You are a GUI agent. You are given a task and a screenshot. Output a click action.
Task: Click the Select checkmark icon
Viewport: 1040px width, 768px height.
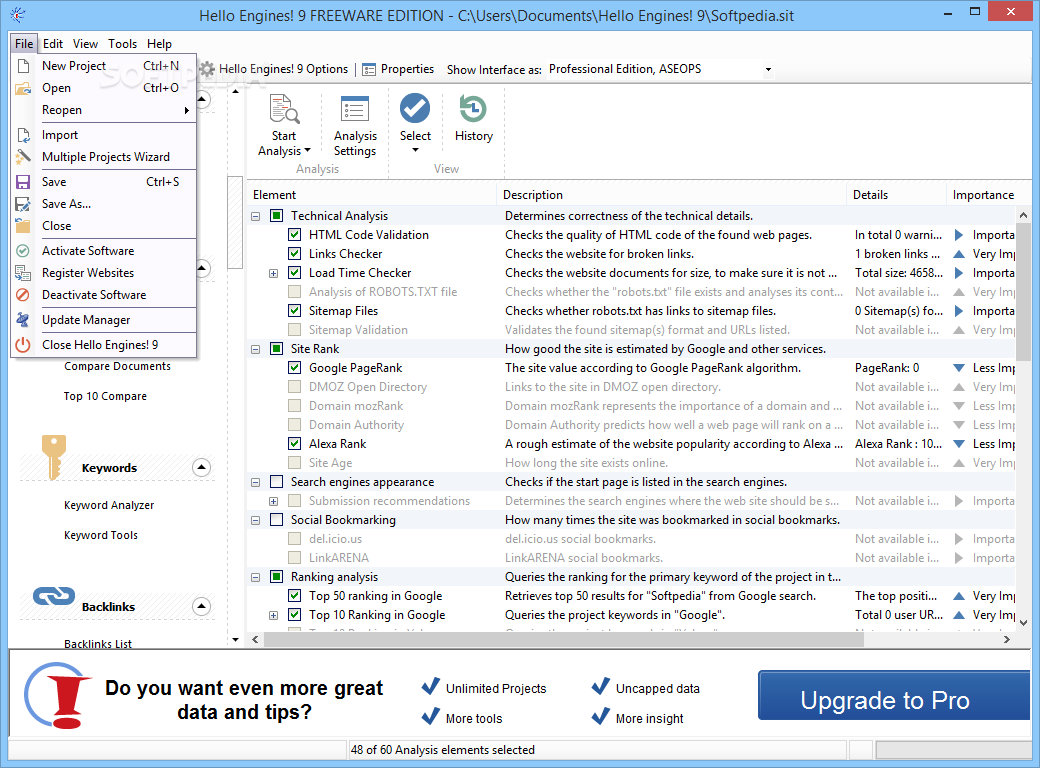[415, 108]
